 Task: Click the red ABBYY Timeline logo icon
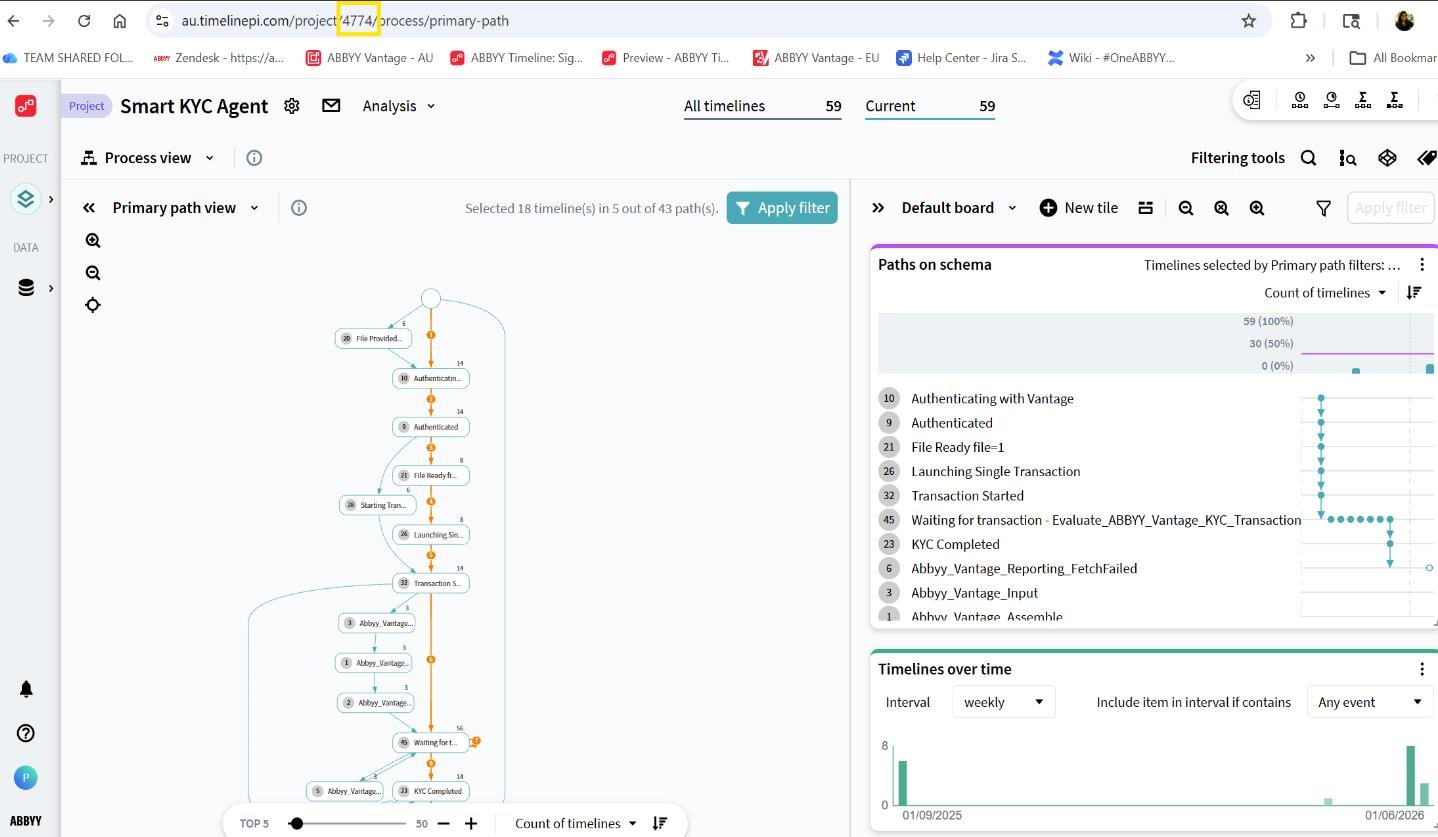click(x=26, y=106)
